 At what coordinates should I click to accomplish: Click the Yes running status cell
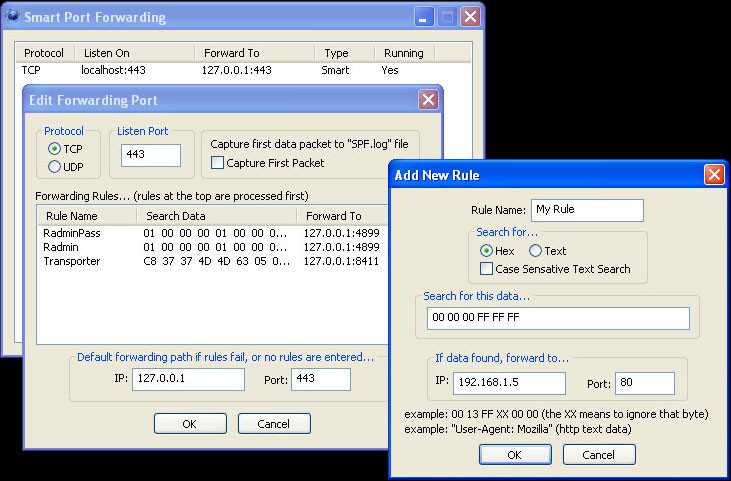[390, 70]
